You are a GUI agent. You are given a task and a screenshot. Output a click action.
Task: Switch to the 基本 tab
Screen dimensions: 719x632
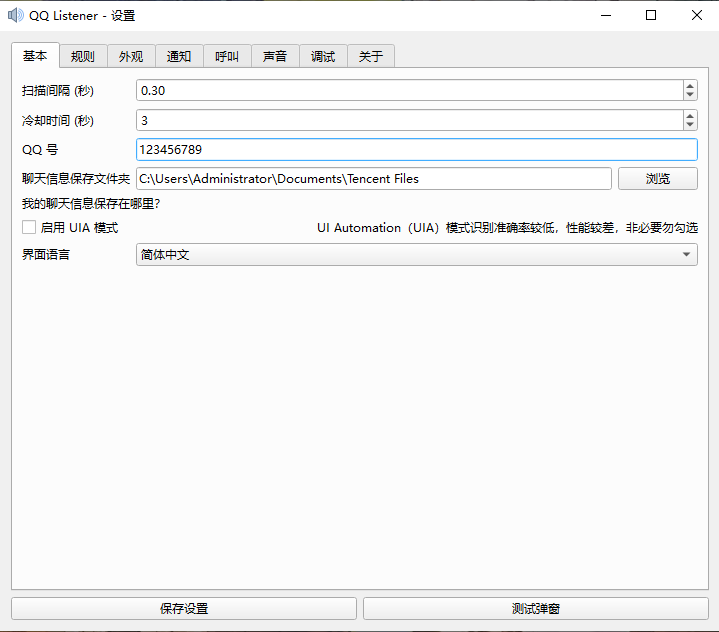coord(35,55)
